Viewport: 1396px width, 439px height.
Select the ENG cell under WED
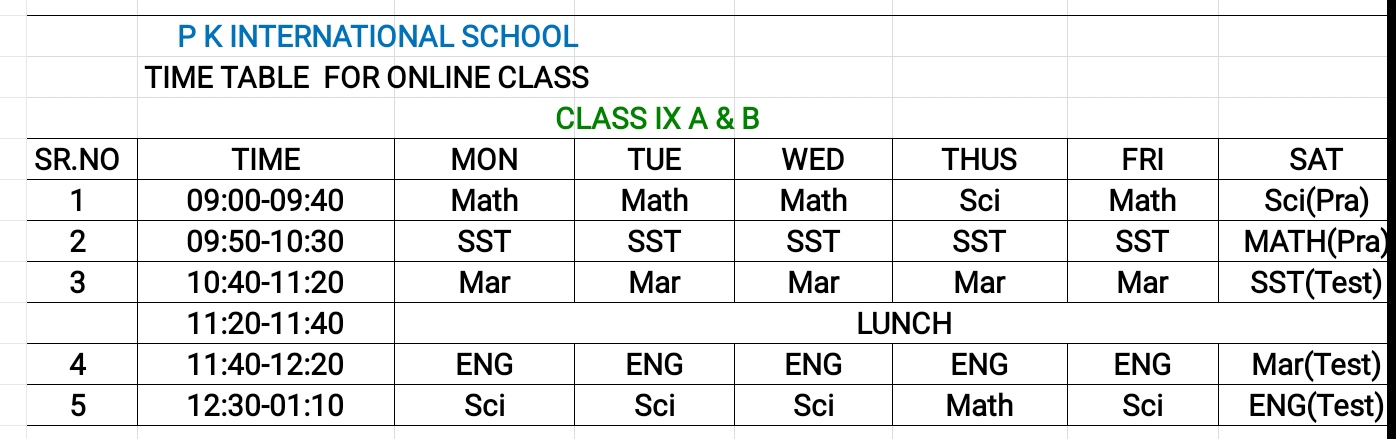pyautogui.click(x=813, y=365)
